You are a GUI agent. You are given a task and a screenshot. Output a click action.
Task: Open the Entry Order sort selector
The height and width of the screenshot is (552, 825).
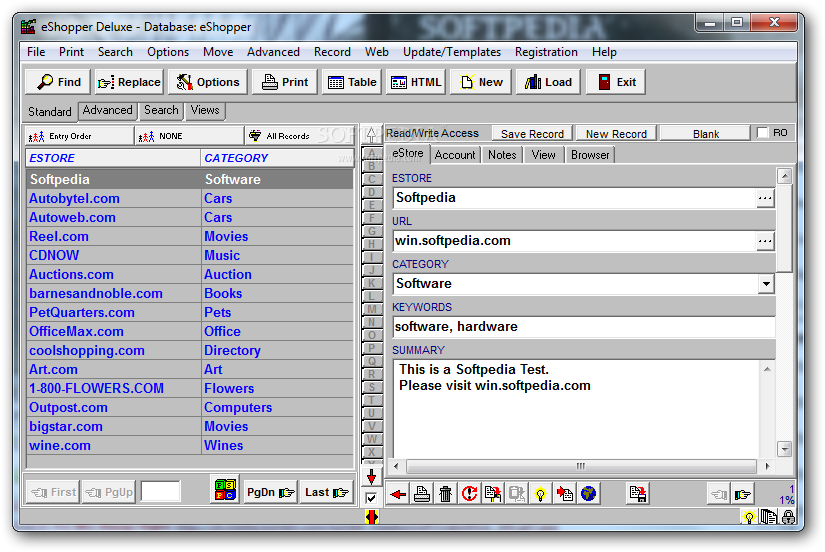79,136
